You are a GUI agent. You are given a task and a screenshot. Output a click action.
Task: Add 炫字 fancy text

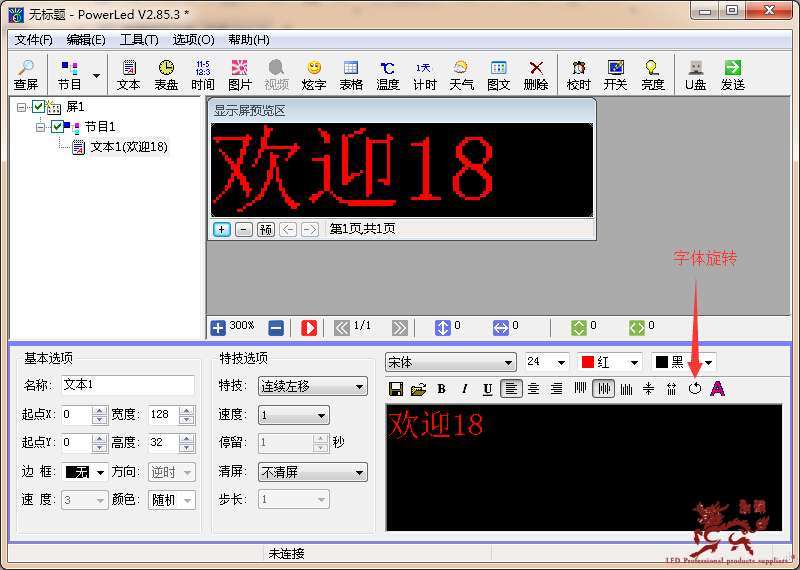tap(314, 75)
